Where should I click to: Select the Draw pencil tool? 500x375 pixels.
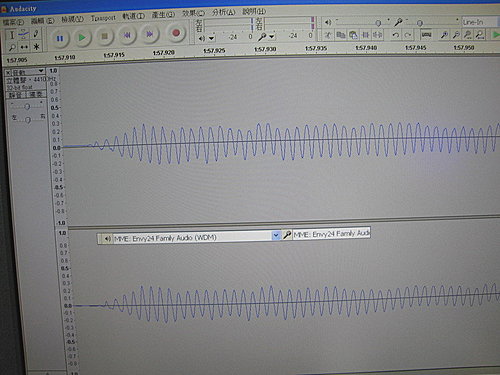pos(36,34)
